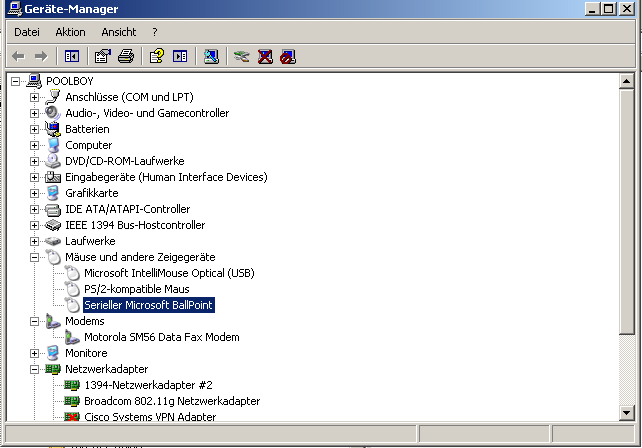The width and height of the screenshot is (642, 448).
Task: Open the Aktion menu
Action: (x=70, y=32)
